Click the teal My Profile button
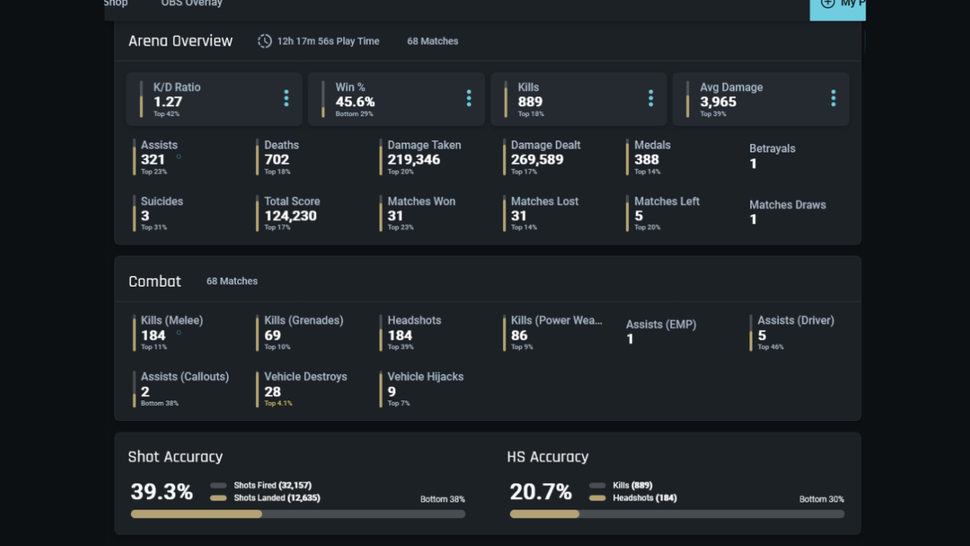Viewport: 970px width, 546px height. click(838, 6)
